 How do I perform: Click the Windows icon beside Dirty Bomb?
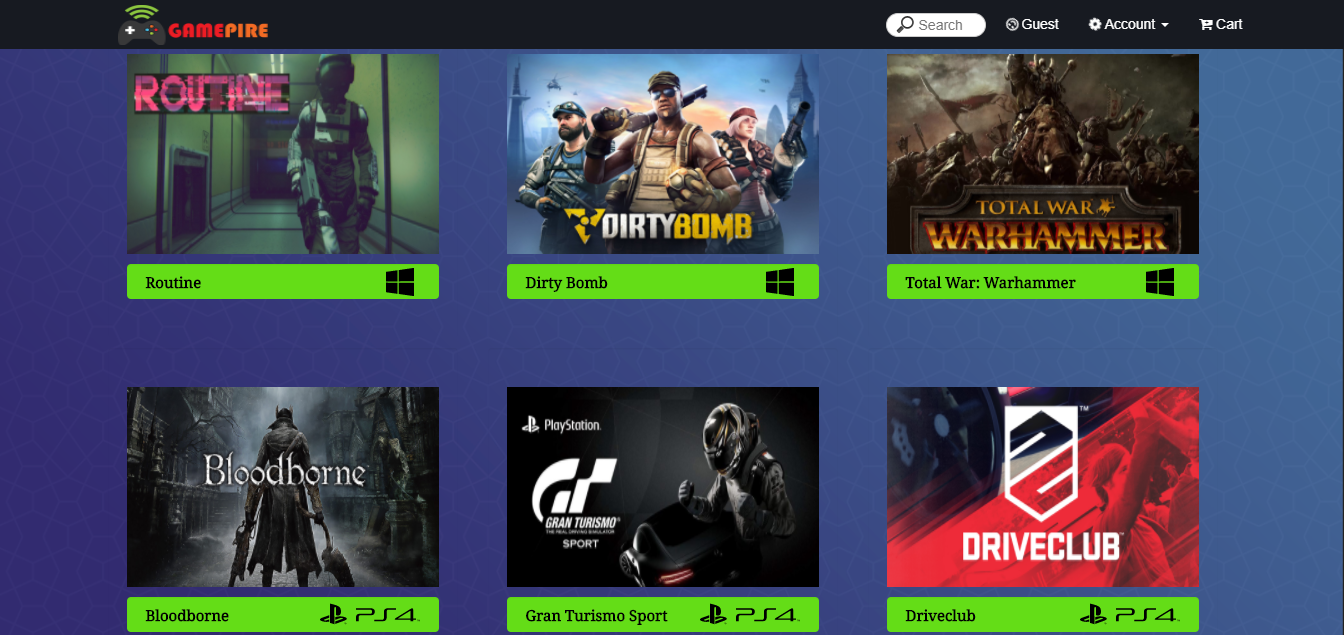[780, 282]
